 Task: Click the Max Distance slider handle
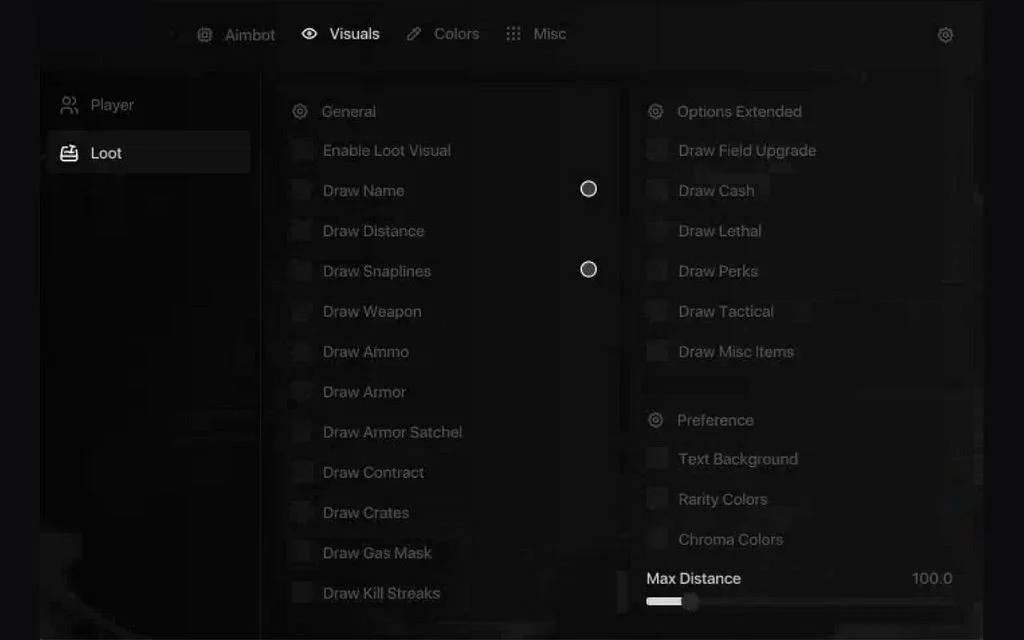pyautogui.click(x=691, y=601)
